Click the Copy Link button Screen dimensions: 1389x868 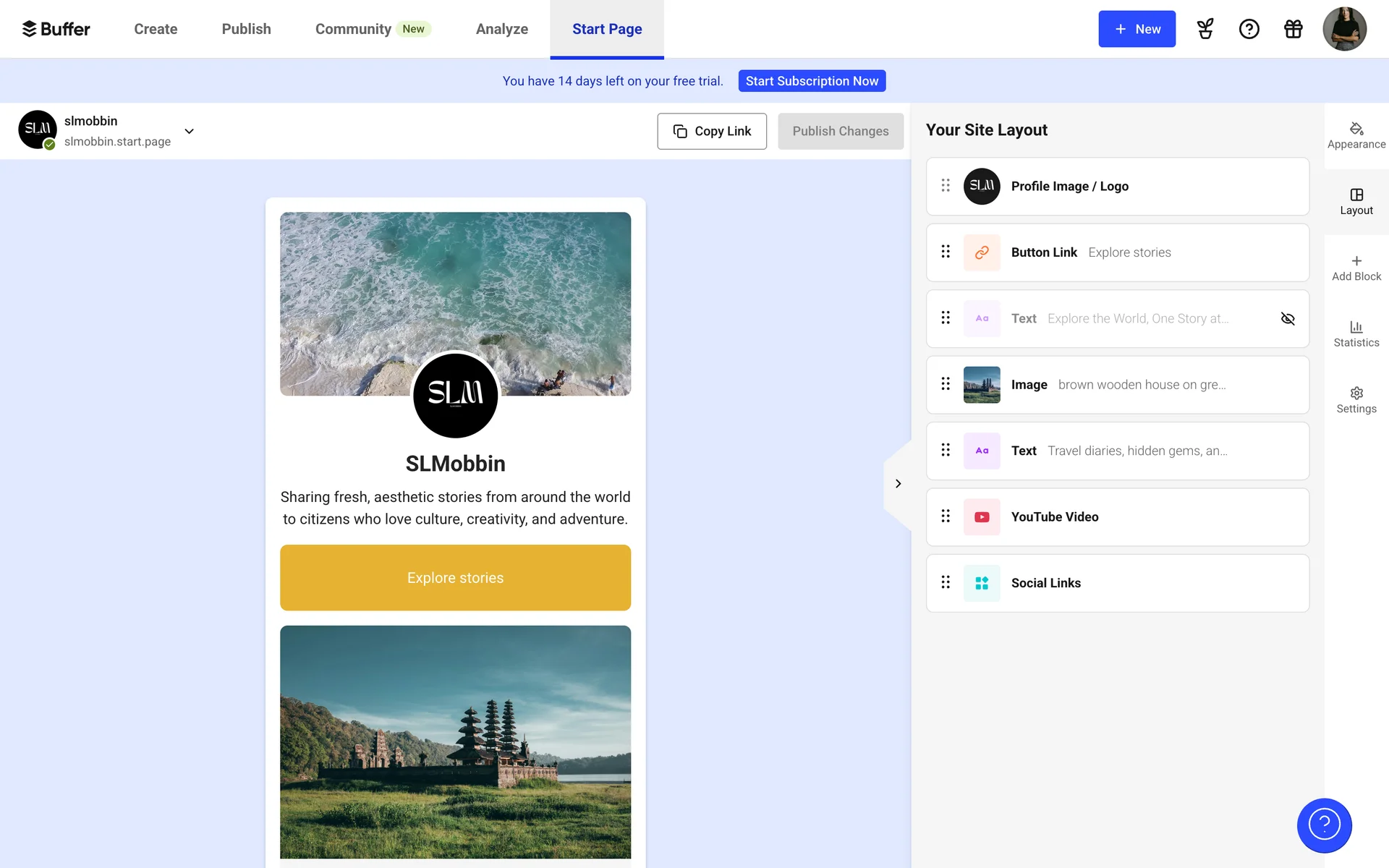pyautogui.click(x=711, y=131)
